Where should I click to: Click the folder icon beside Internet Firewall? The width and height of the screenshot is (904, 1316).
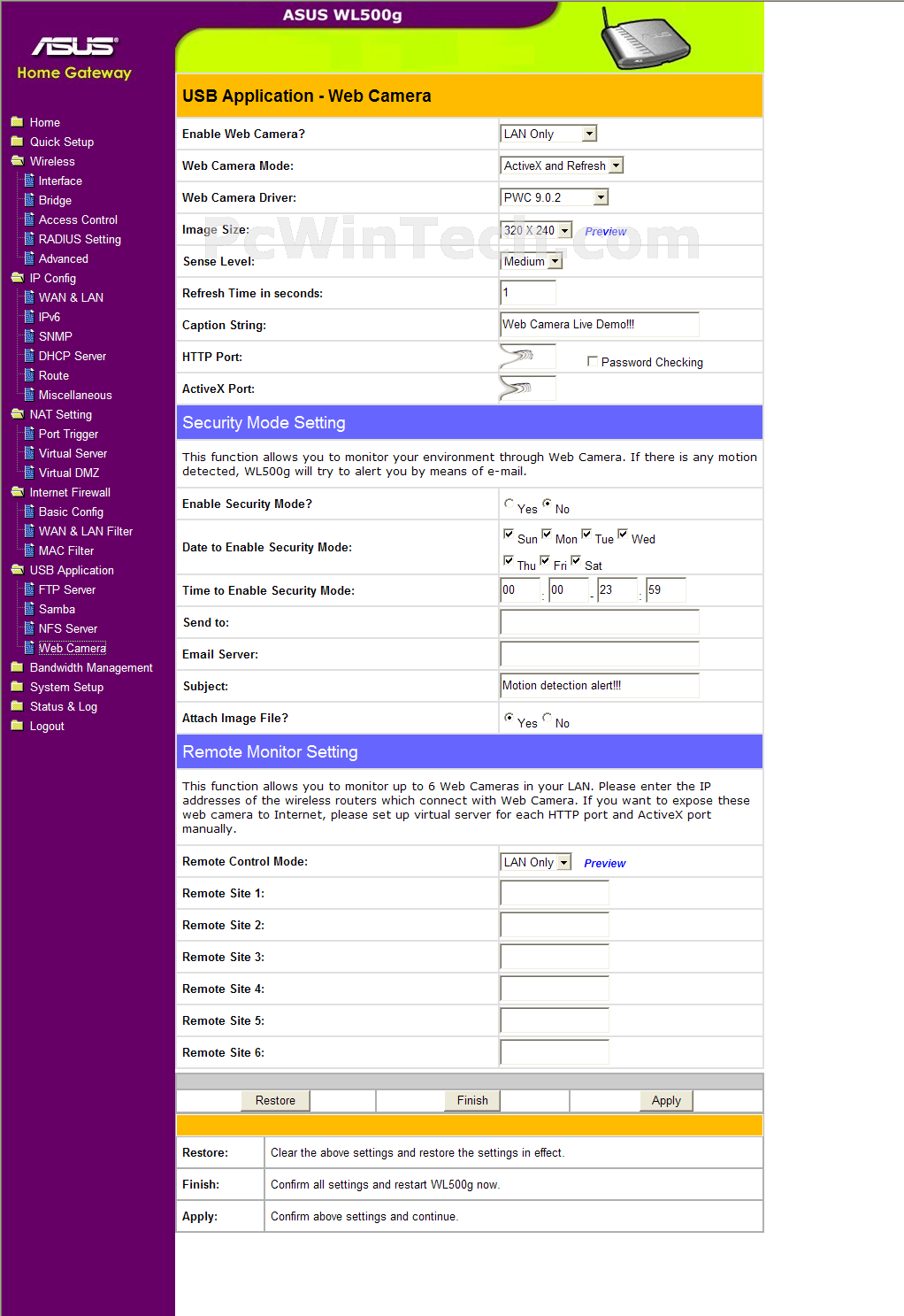17,492
